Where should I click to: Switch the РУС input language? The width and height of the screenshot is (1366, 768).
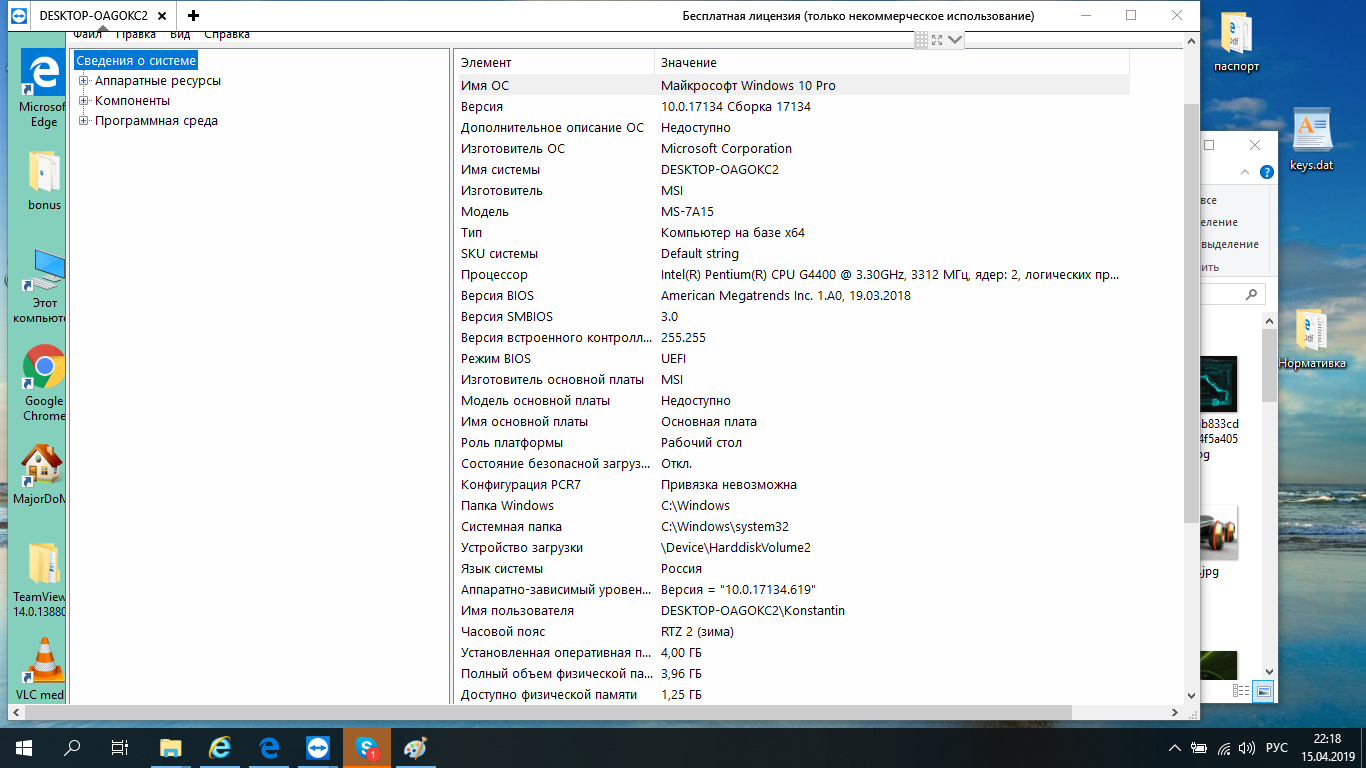coord(1277,748)
